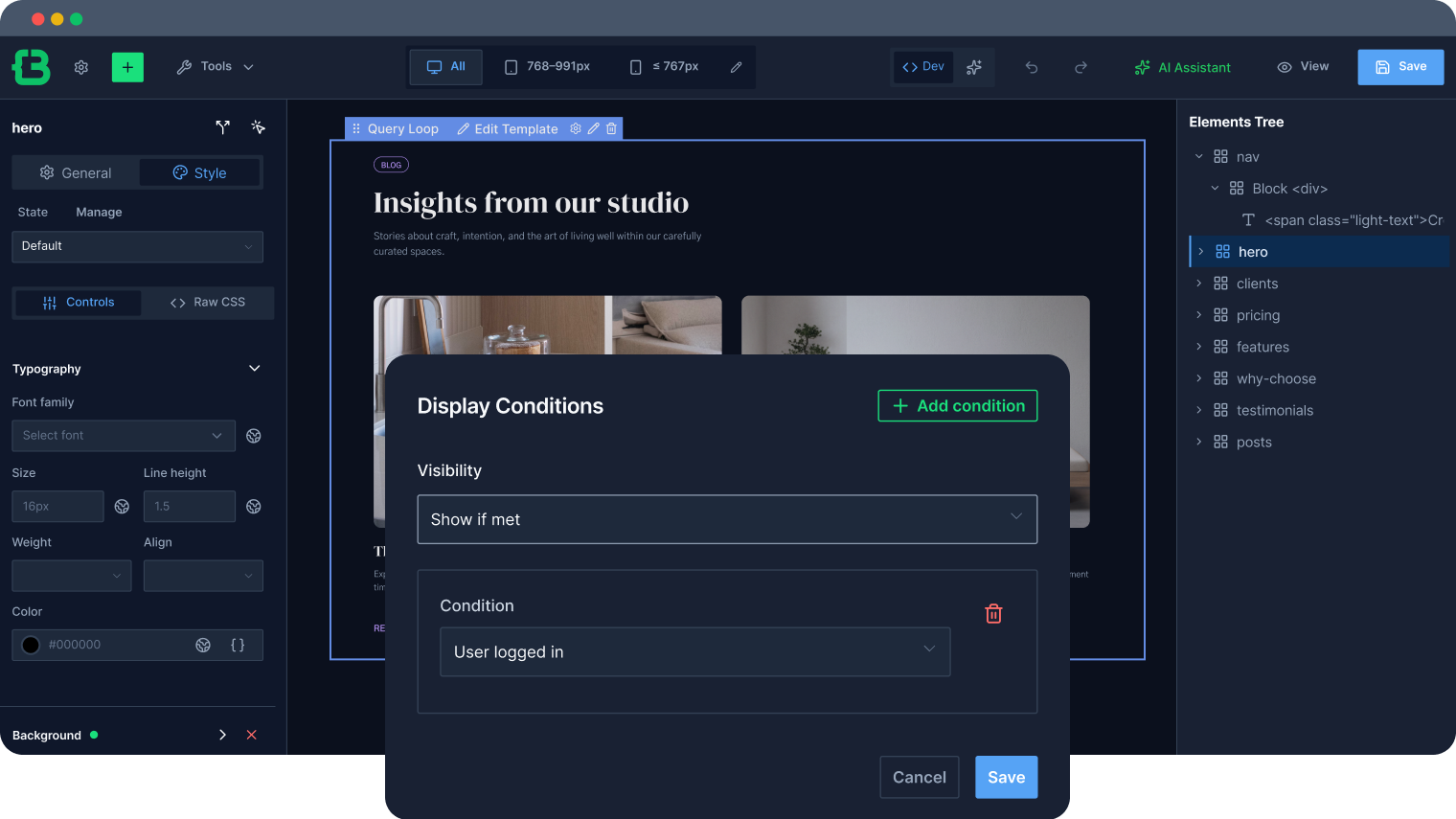Edit breakpoints with pencil icon
Viewport: 1456px width, 819px height.
[x=736, y=67]
